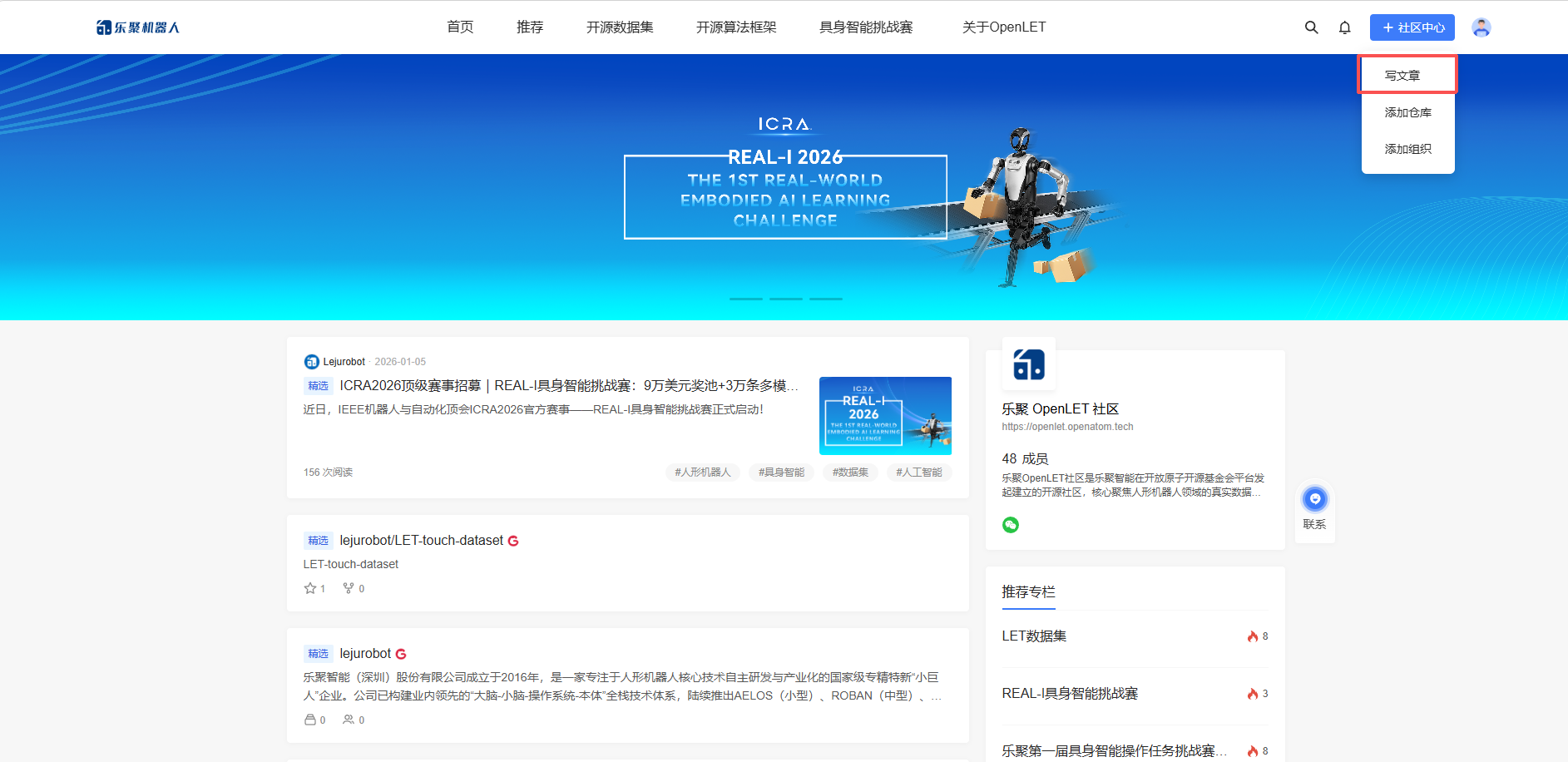Viewport: 1568px width, 762px height.
Task: Click the ICRA article thumbnail image
Action: click(885, 416)
